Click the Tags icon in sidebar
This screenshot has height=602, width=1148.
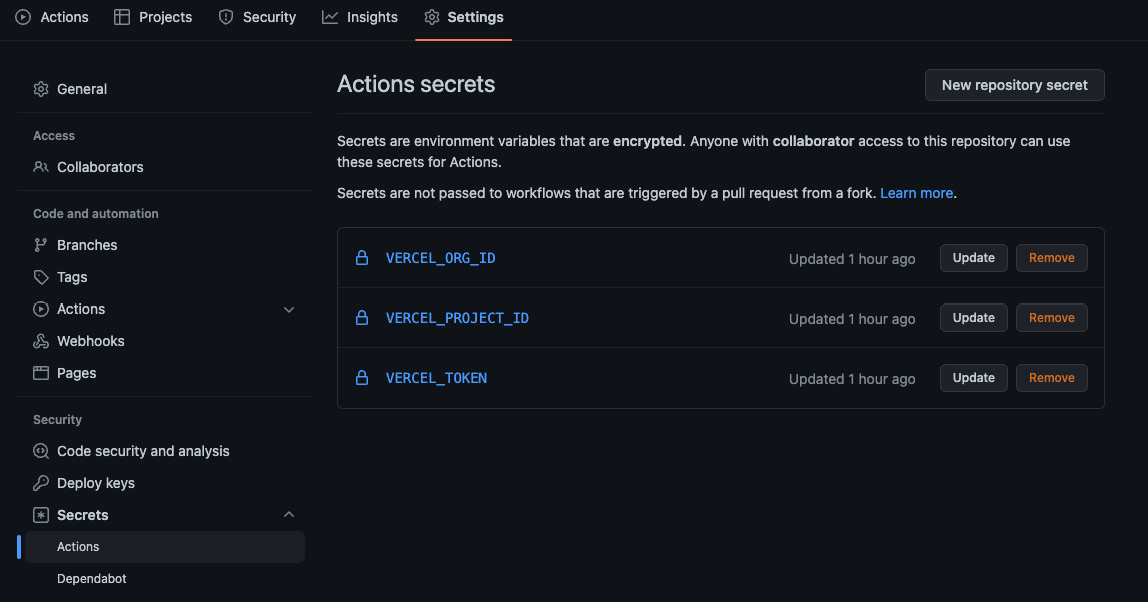pyautogui.click(x=40, y=276)
